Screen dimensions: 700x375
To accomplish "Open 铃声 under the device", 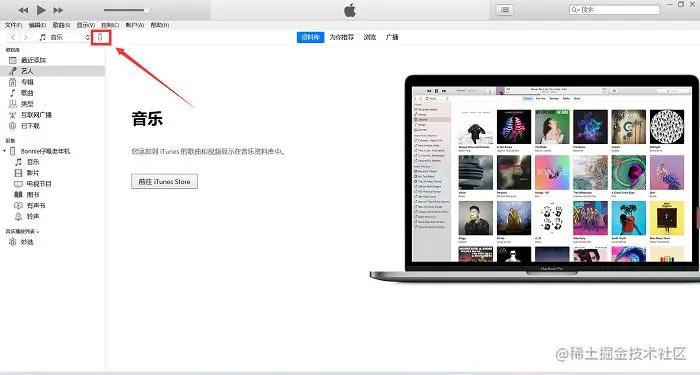I will 52,217.
